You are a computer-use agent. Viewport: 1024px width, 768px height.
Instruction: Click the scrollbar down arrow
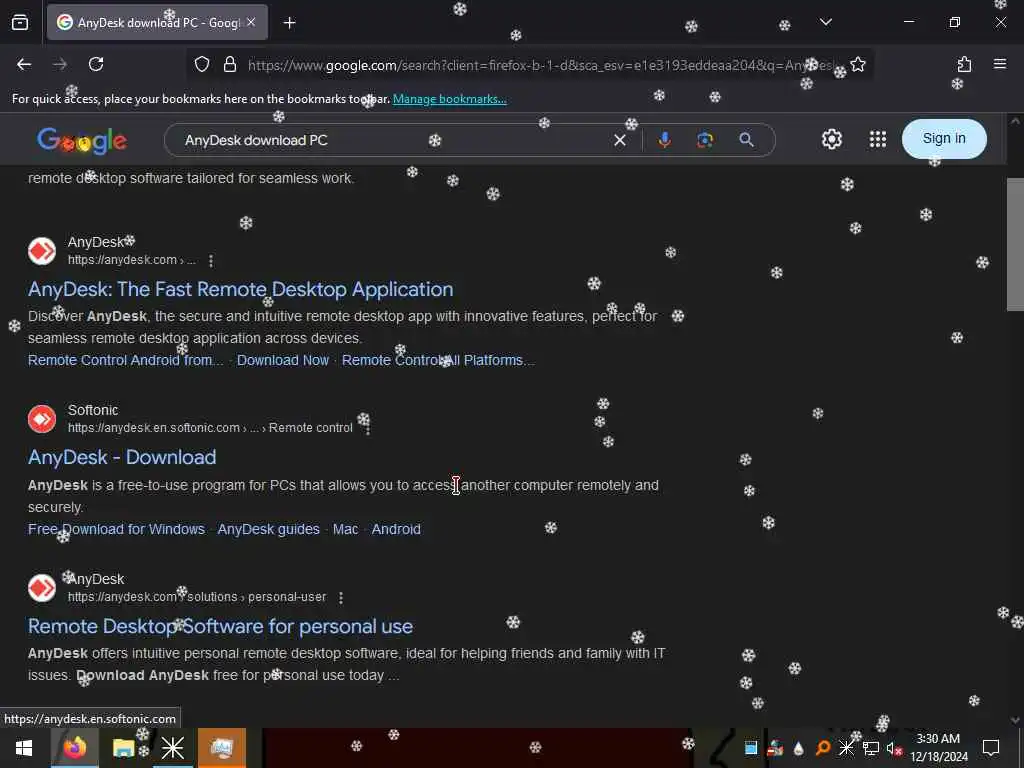pos(1015,720)
